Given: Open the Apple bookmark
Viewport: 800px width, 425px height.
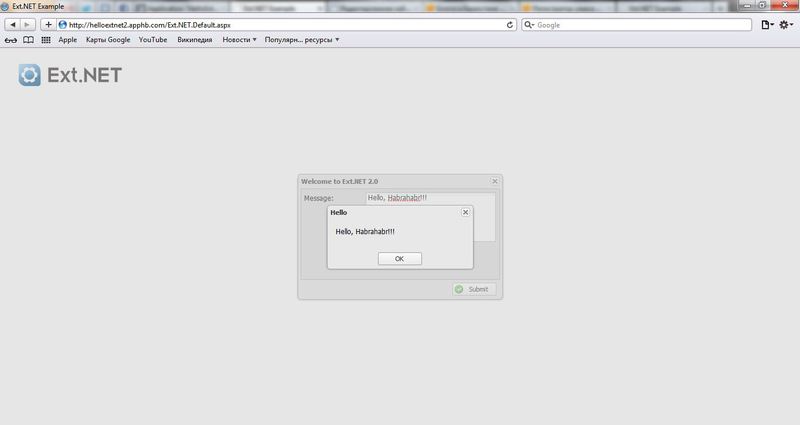Looking at the screenshot, I should pyautogui.click(x=67, y=40).
